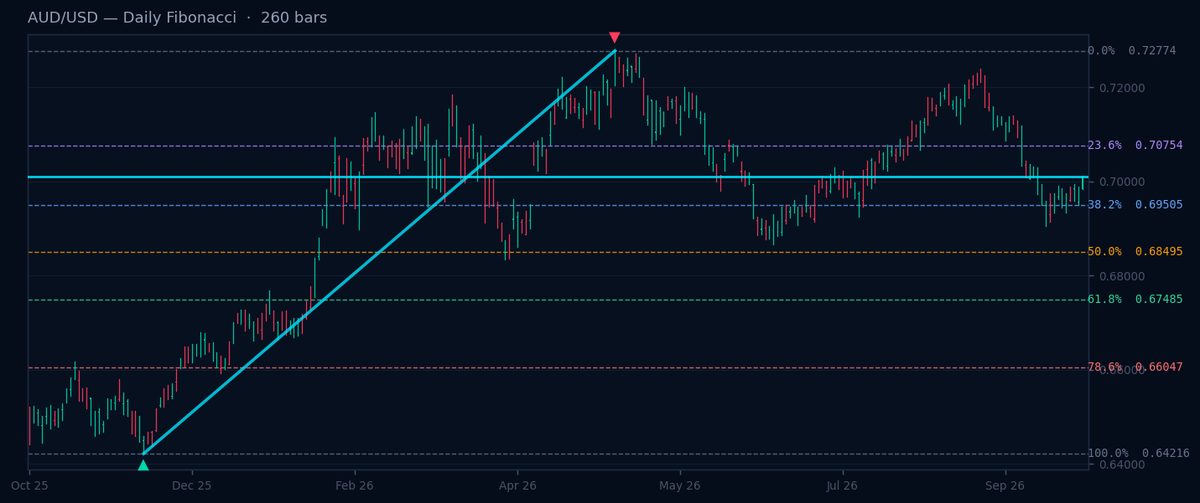Select the red dashed 78.6% retracement line

[558, 368]
